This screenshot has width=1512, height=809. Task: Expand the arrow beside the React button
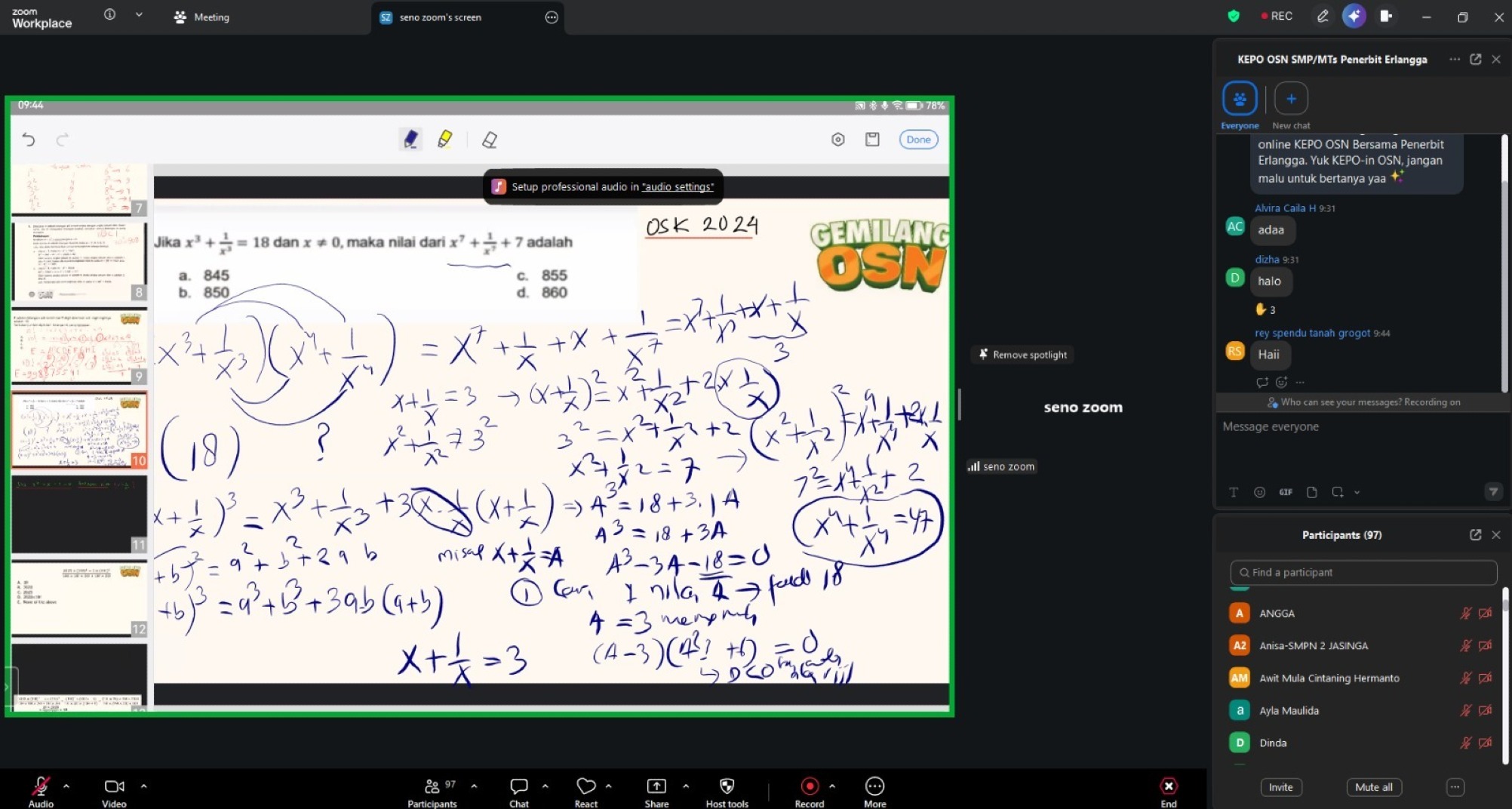point(608,786)
